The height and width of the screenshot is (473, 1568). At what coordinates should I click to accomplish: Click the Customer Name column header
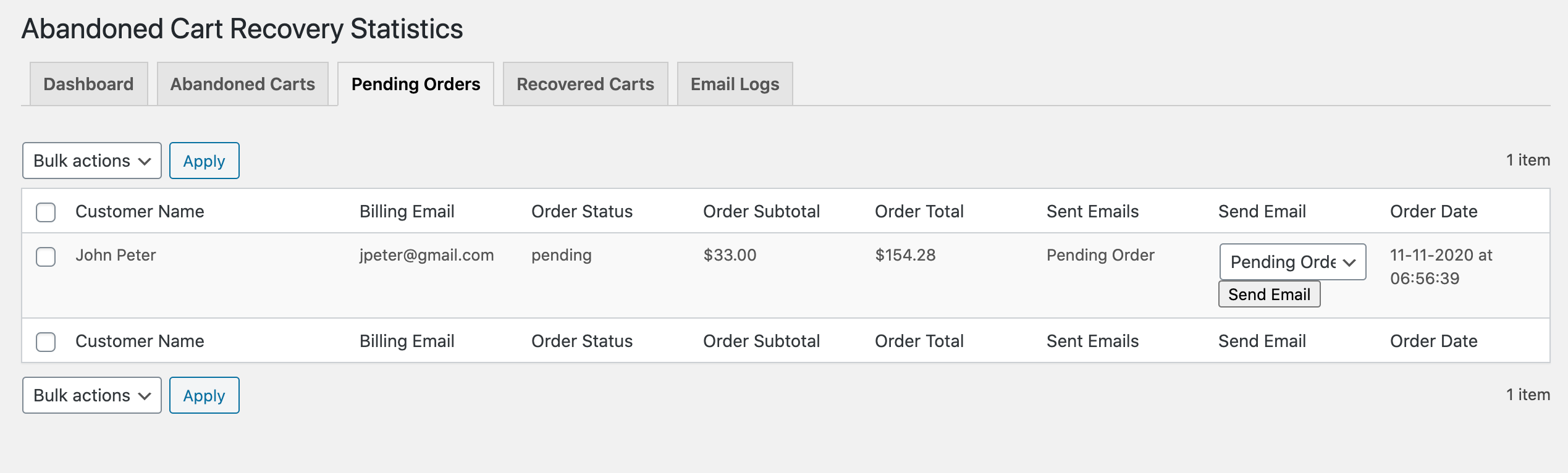140,211
